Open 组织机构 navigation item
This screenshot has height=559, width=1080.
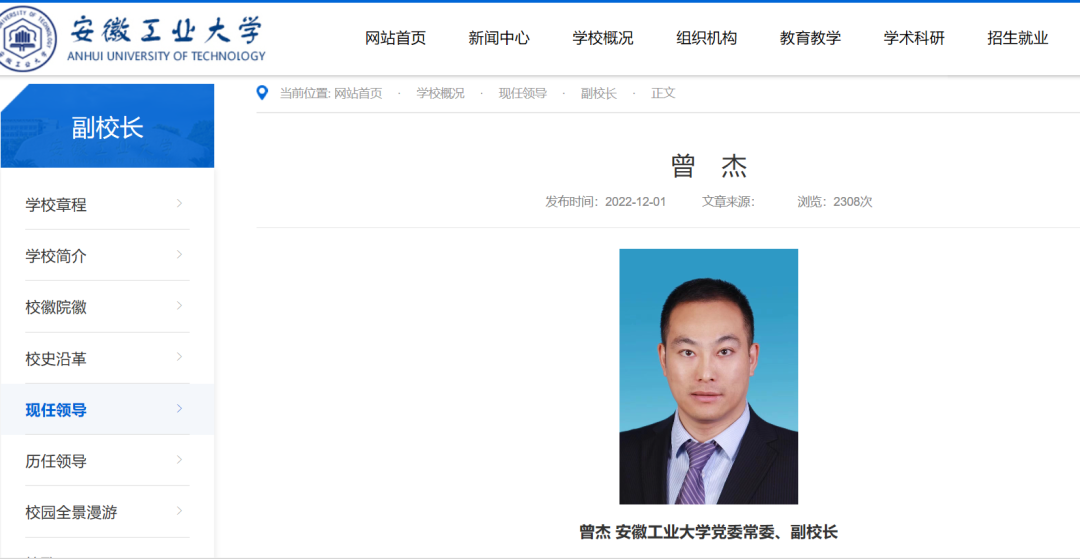click(707, 39)
